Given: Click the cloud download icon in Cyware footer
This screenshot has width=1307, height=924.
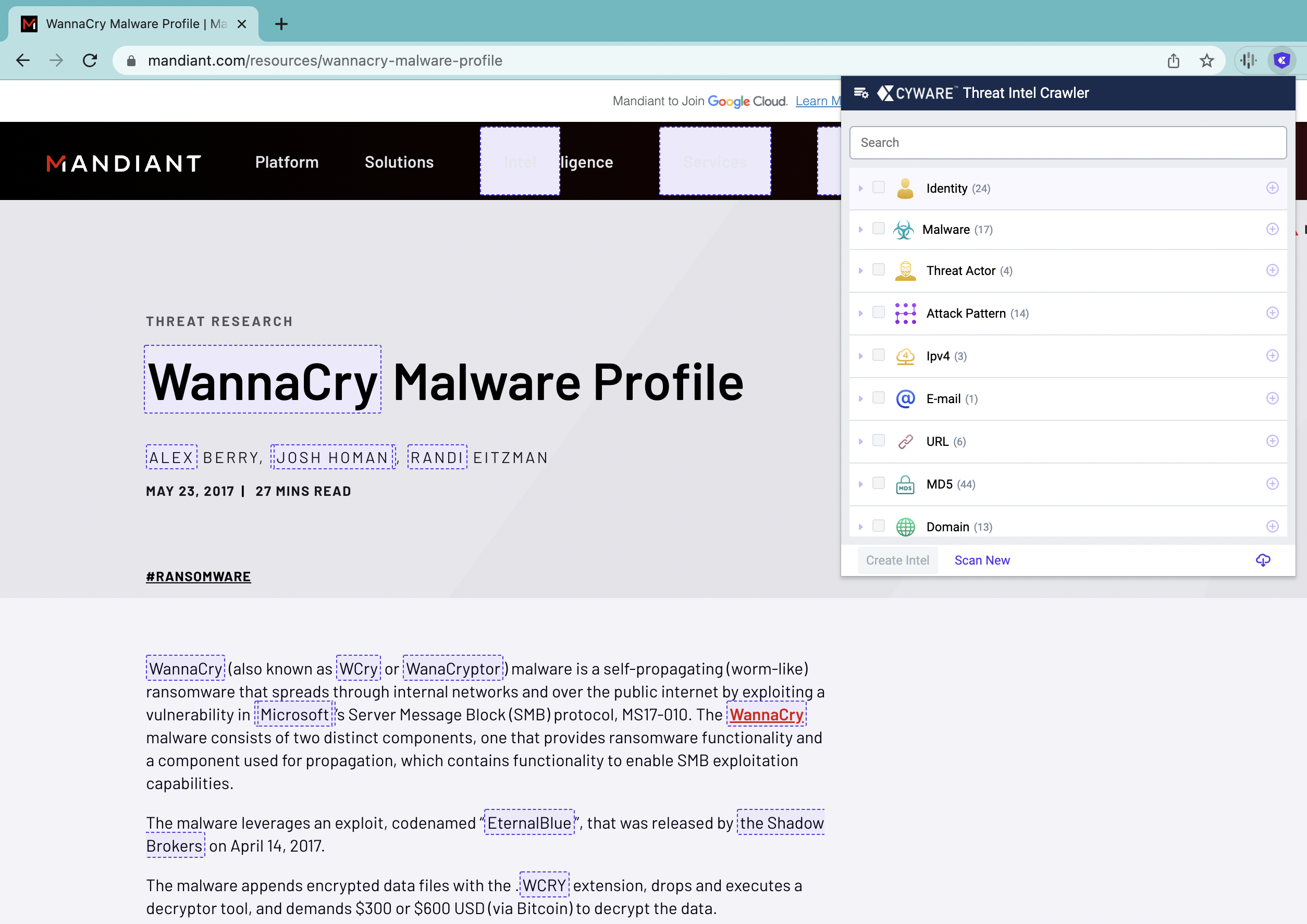Looking at the screenshot, I should pos(1263,560).
